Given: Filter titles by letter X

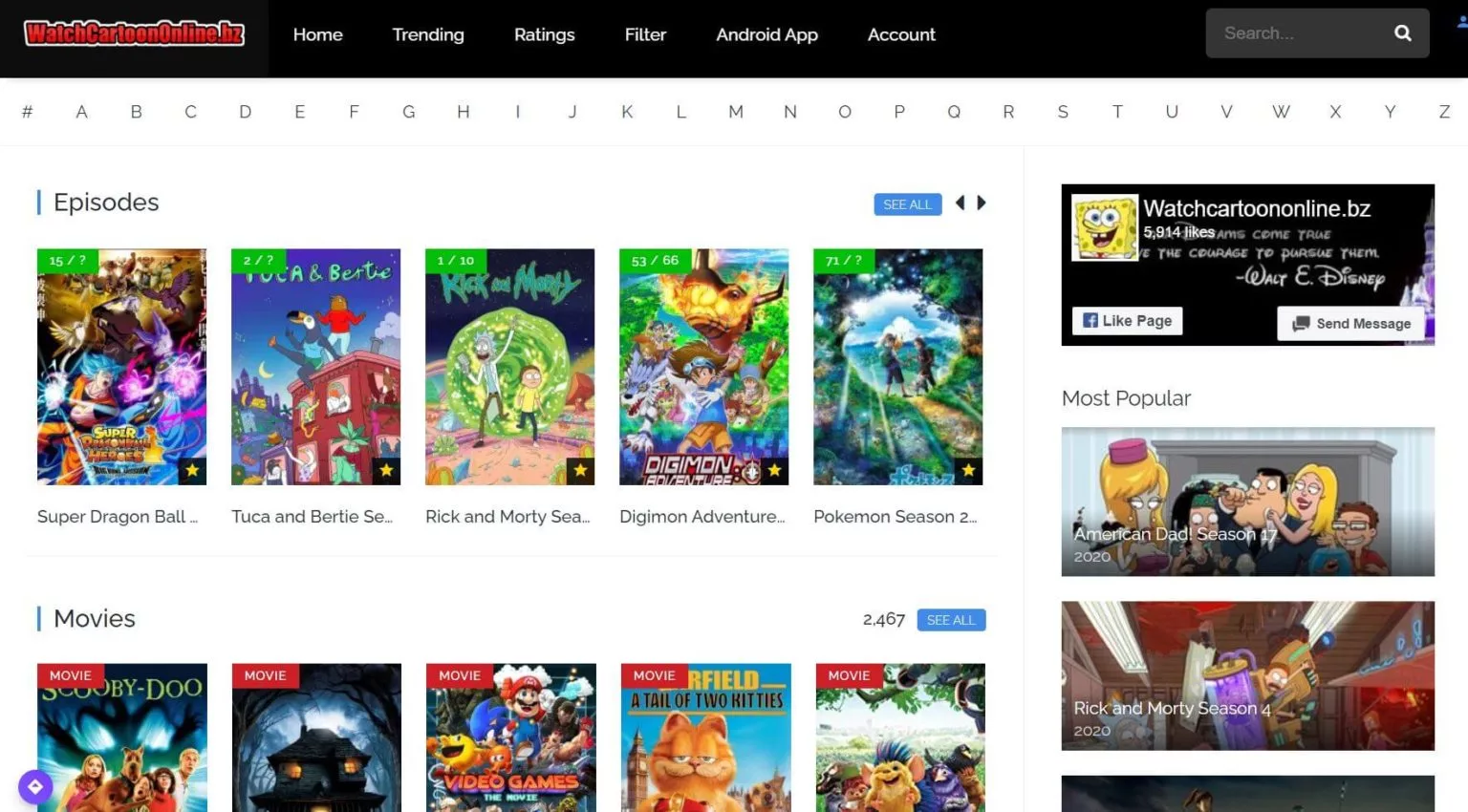Looking at the screenshot, I should coord(1335,112).
